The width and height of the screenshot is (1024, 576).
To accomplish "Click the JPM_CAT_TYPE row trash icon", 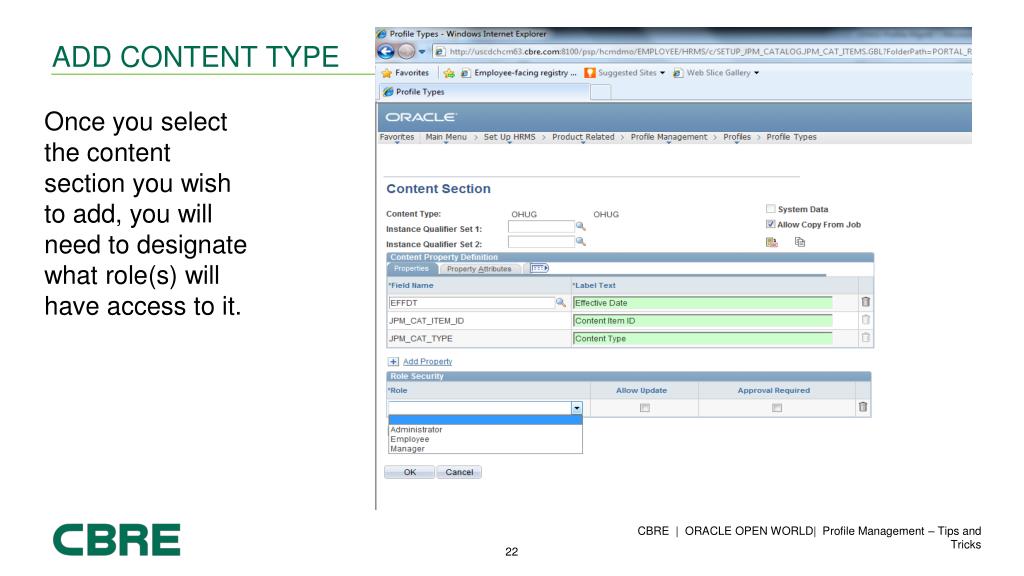I will click(865, 337).
